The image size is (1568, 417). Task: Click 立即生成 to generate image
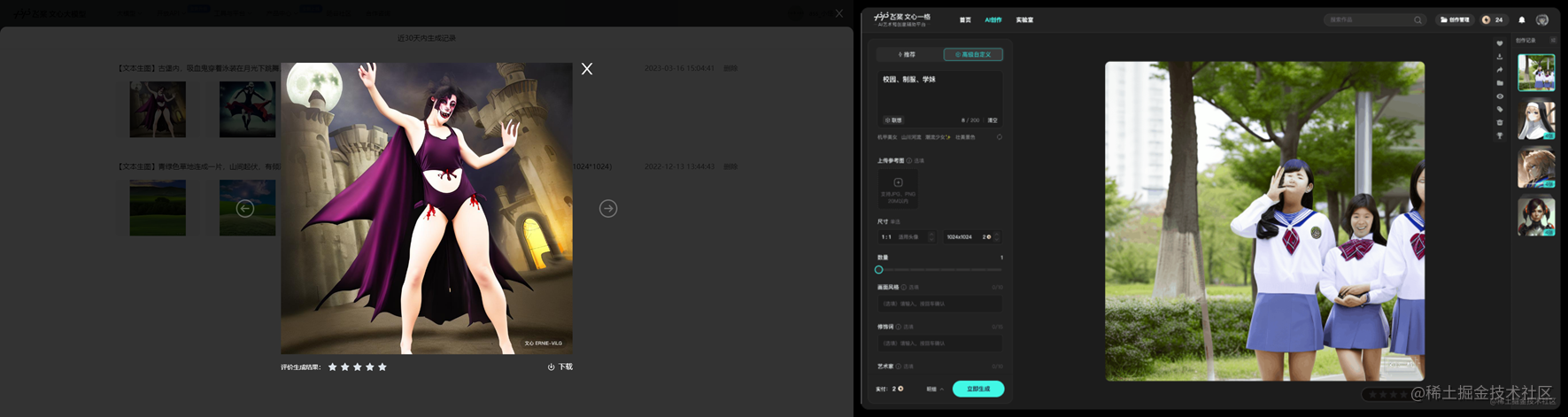point(978,389)
